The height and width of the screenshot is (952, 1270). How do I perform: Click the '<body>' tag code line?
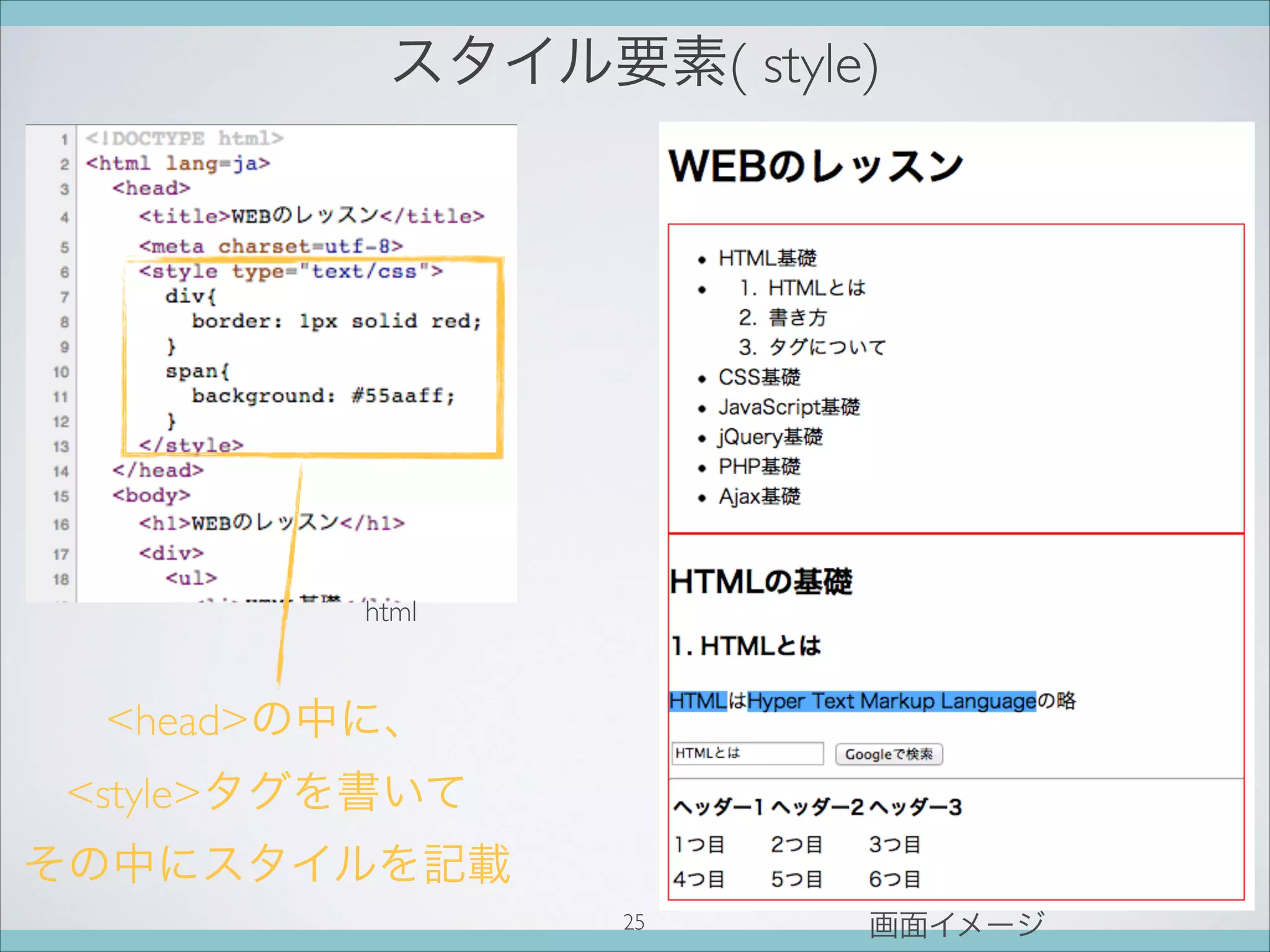point(151,495)
